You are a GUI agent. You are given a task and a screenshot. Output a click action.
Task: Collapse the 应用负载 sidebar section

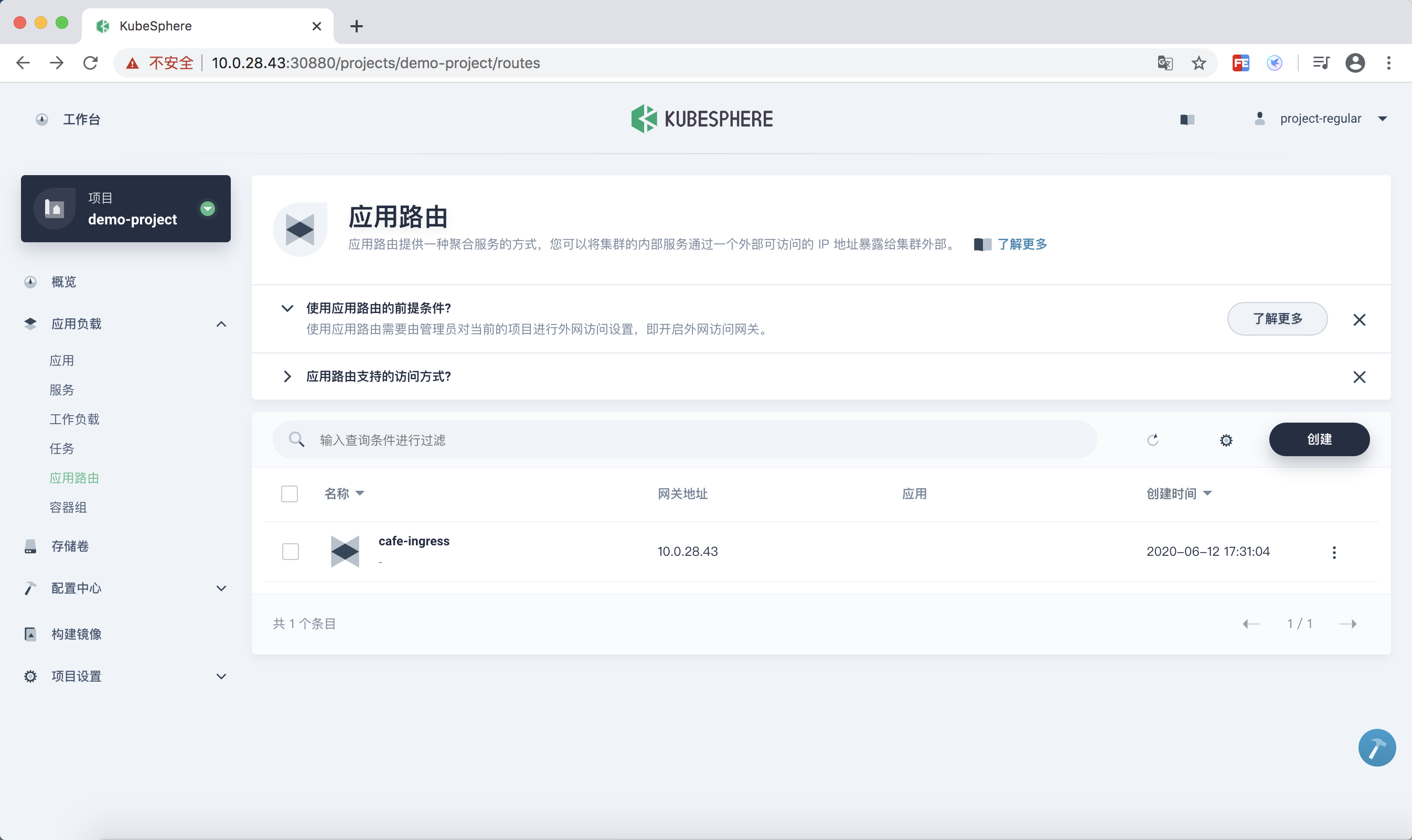[x=221, y=324]
